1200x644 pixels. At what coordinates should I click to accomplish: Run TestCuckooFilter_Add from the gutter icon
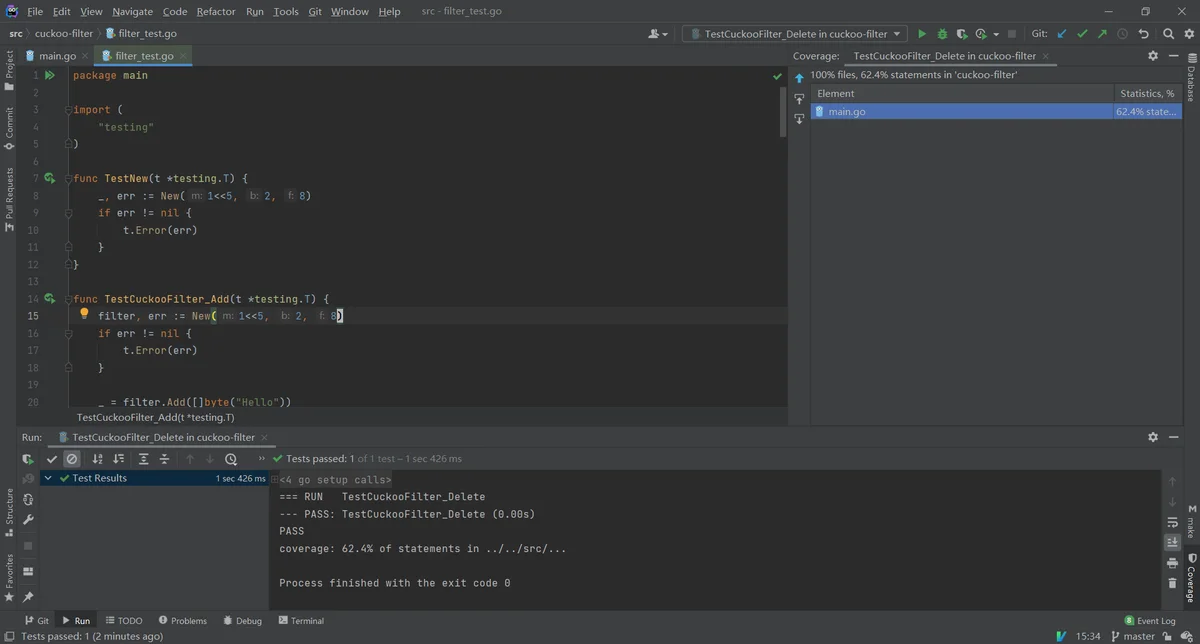point(49,298)
